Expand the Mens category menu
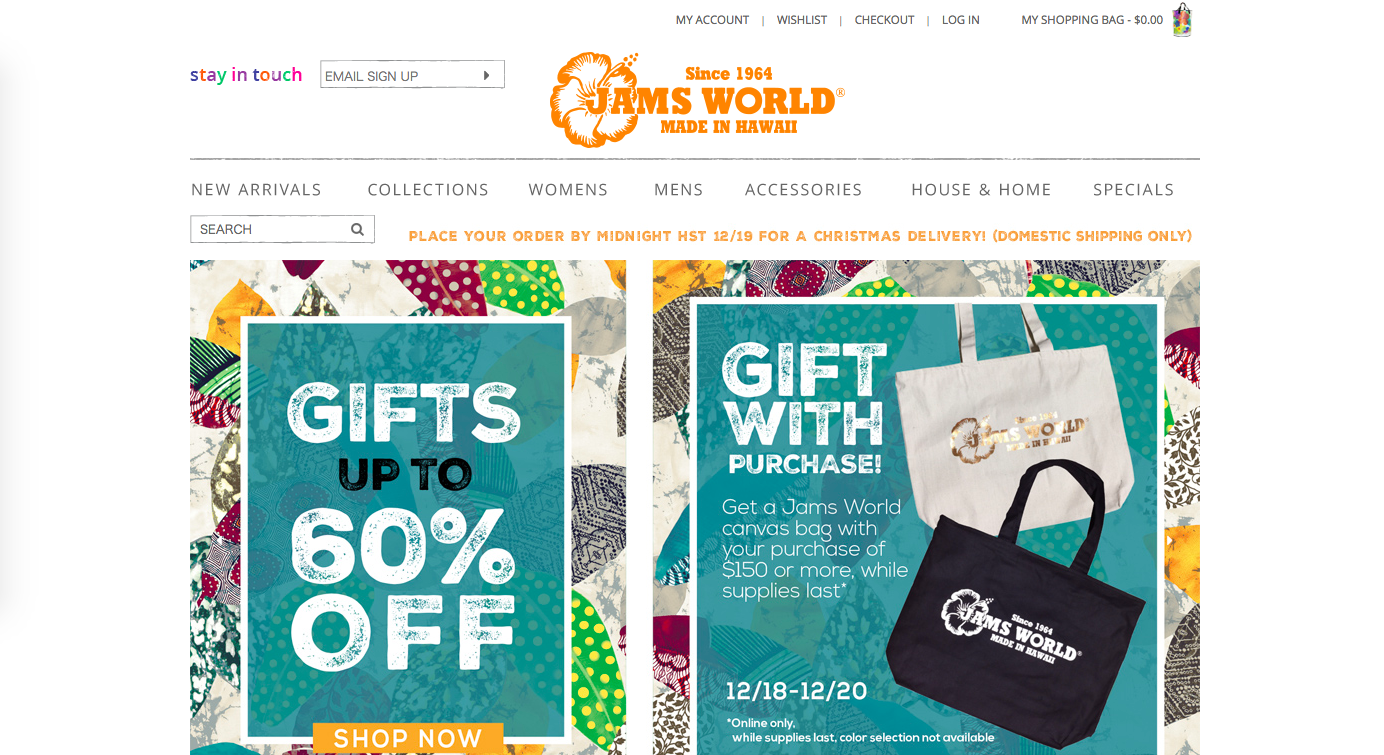This screenshot has height=755, width=1384. (x=679, y=190)
